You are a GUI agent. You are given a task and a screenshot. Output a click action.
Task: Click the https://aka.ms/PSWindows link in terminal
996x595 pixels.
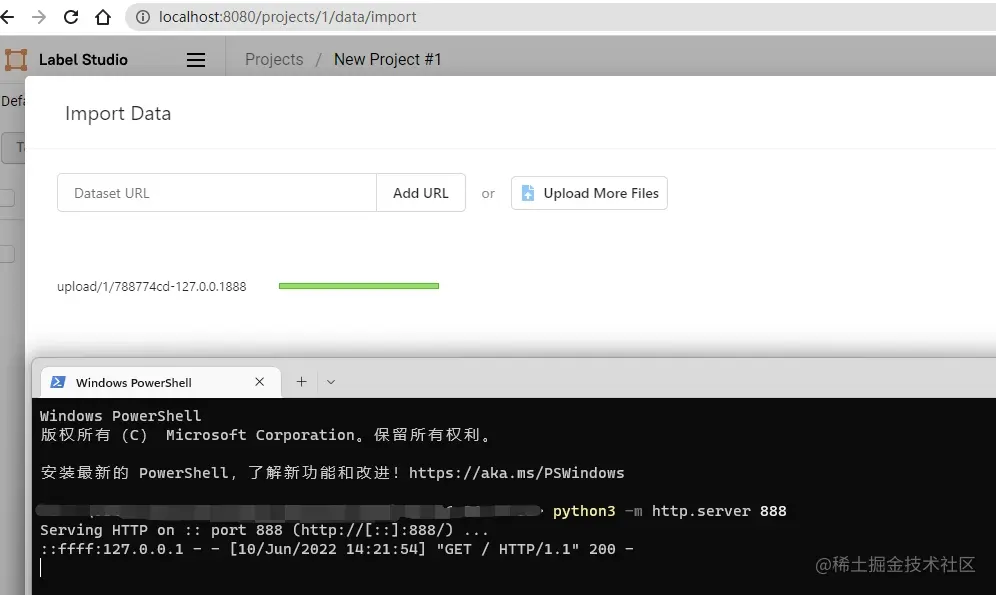516,473
